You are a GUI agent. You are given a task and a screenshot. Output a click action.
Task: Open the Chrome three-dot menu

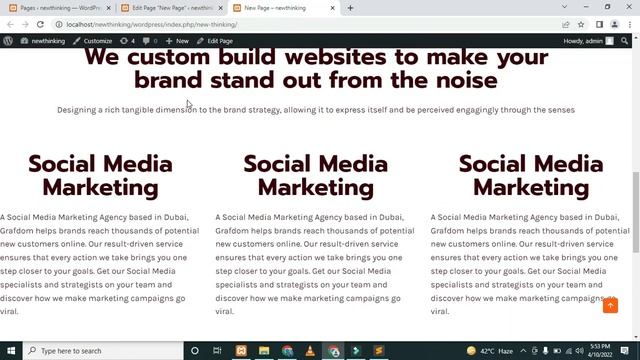(x=630, y=24)
